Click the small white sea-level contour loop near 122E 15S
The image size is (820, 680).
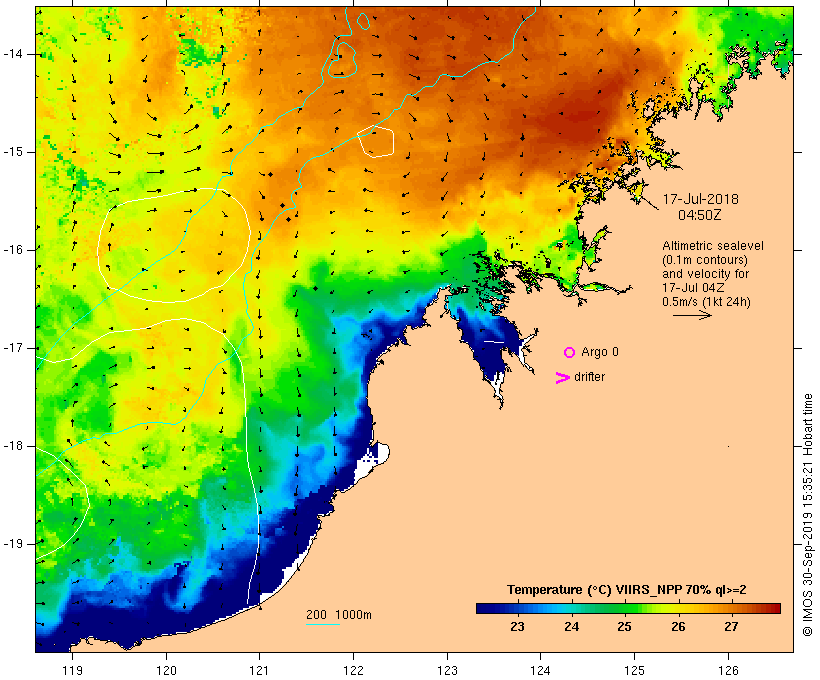tap(375, 141)
